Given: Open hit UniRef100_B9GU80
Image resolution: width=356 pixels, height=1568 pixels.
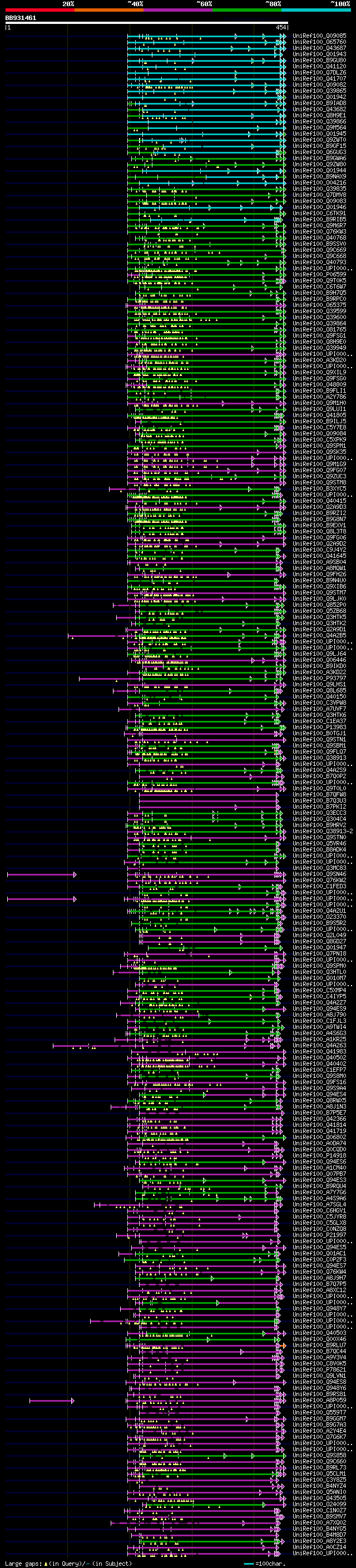Looking at the screenshot, I should tap(319, 60).
